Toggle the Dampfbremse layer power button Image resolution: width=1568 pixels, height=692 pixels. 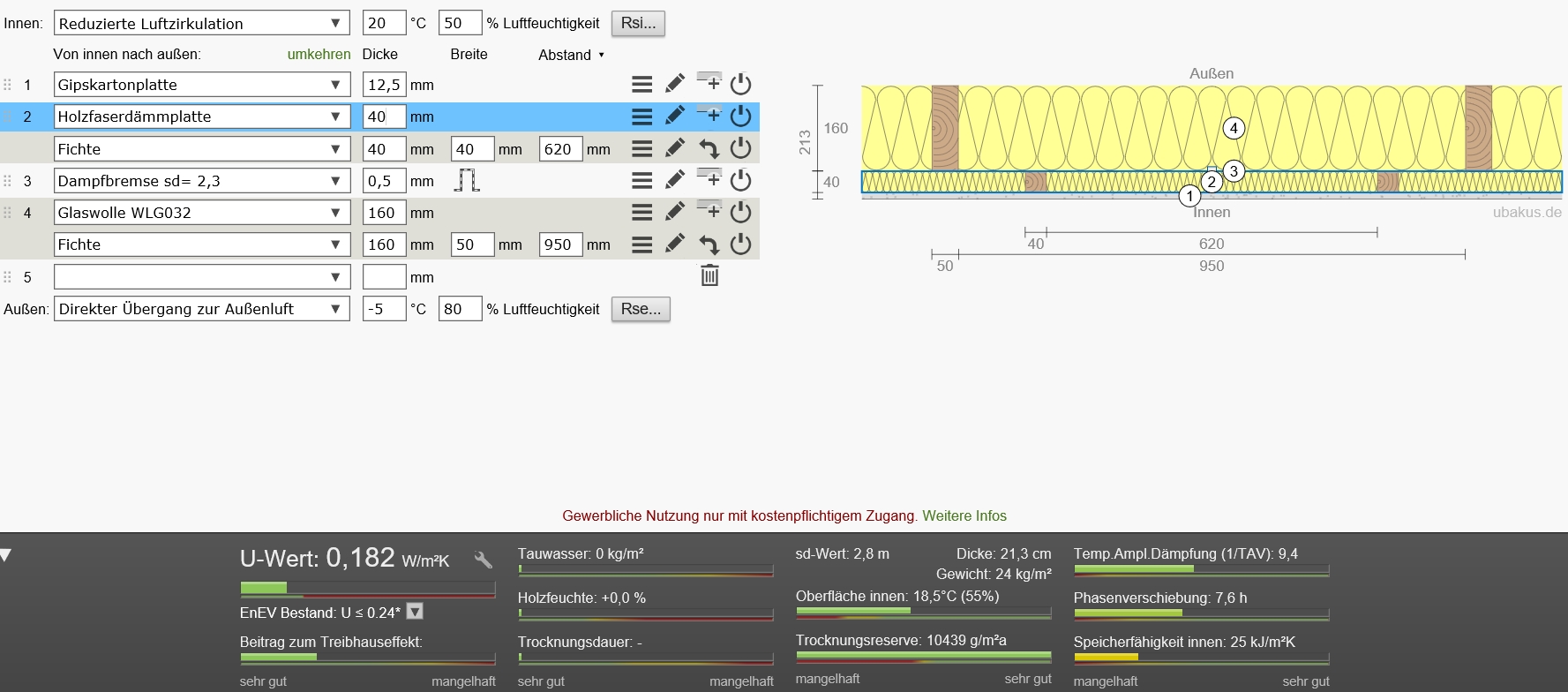pos(741,181)
